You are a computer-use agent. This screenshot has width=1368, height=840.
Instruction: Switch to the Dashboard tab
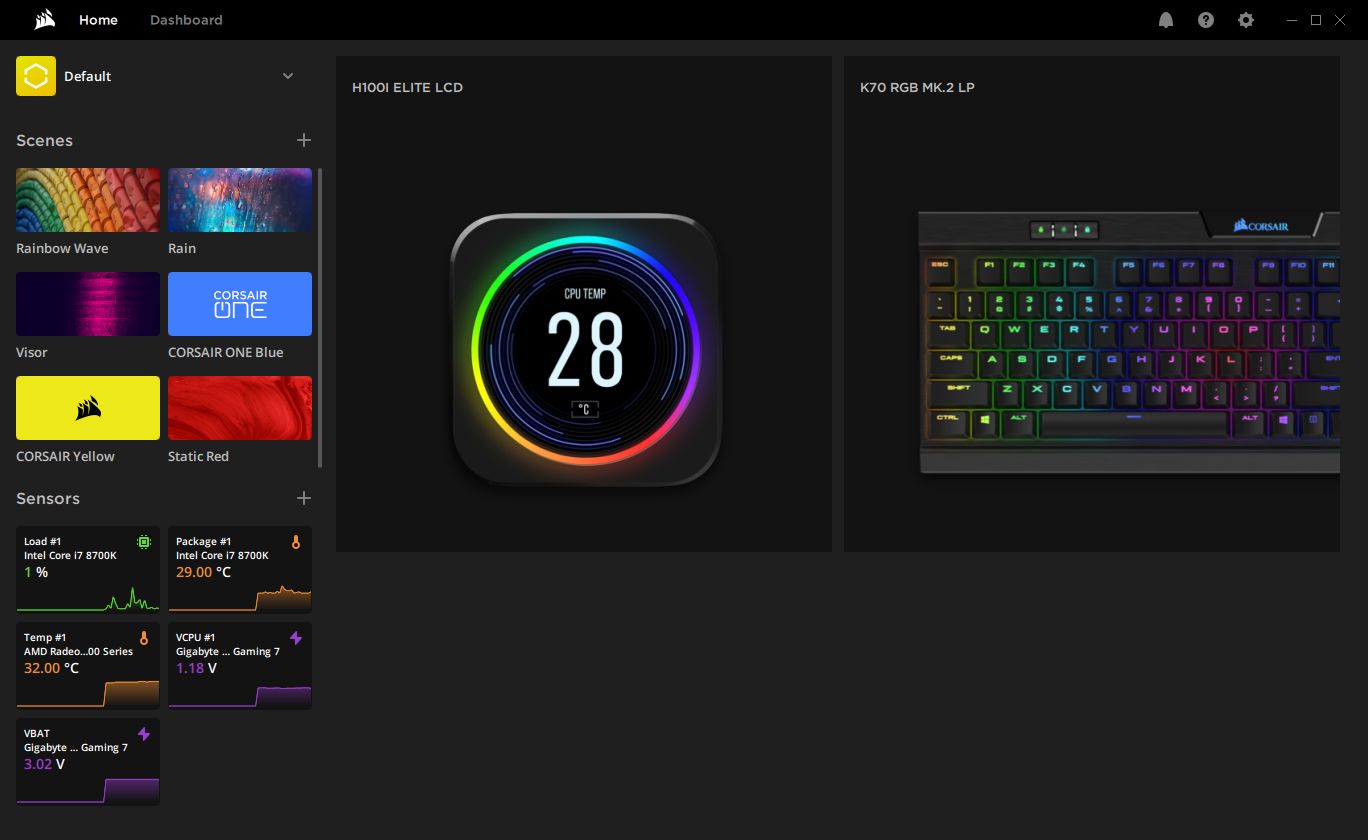coord(186,20)
